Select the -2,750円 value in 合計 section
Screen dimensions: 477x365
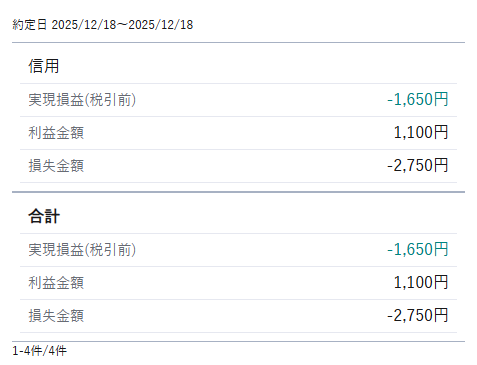418,315
